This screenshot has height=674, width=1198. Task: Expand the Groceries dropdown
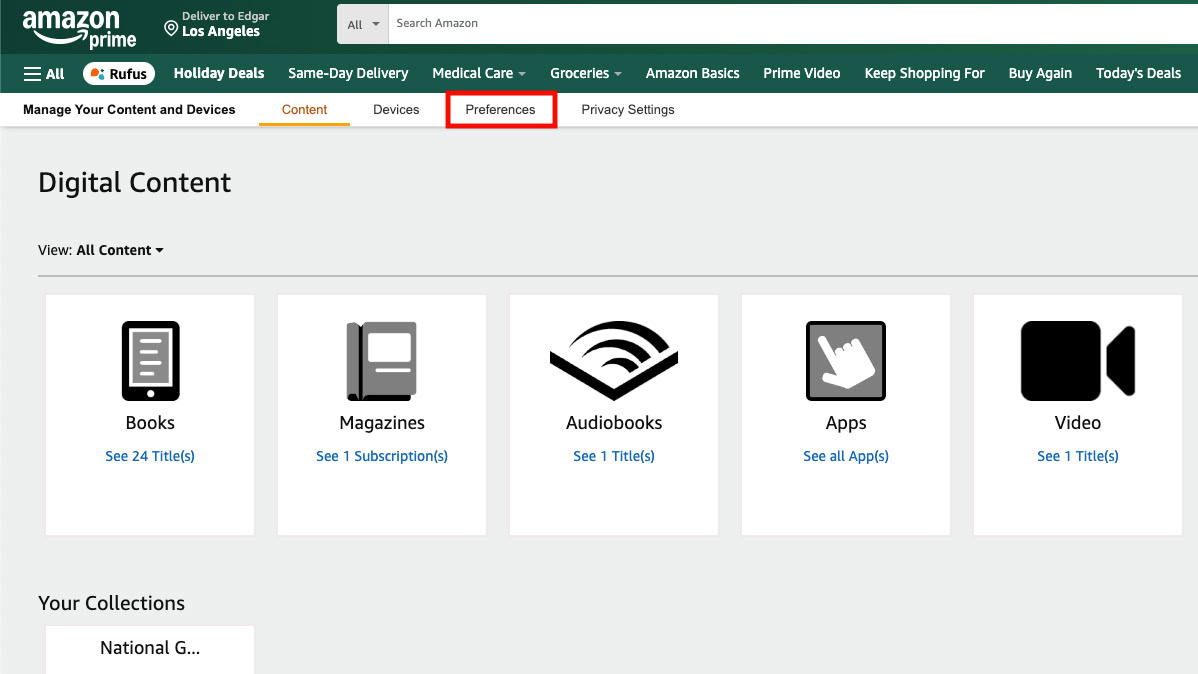pyautogui.click(x=585, y=73)
